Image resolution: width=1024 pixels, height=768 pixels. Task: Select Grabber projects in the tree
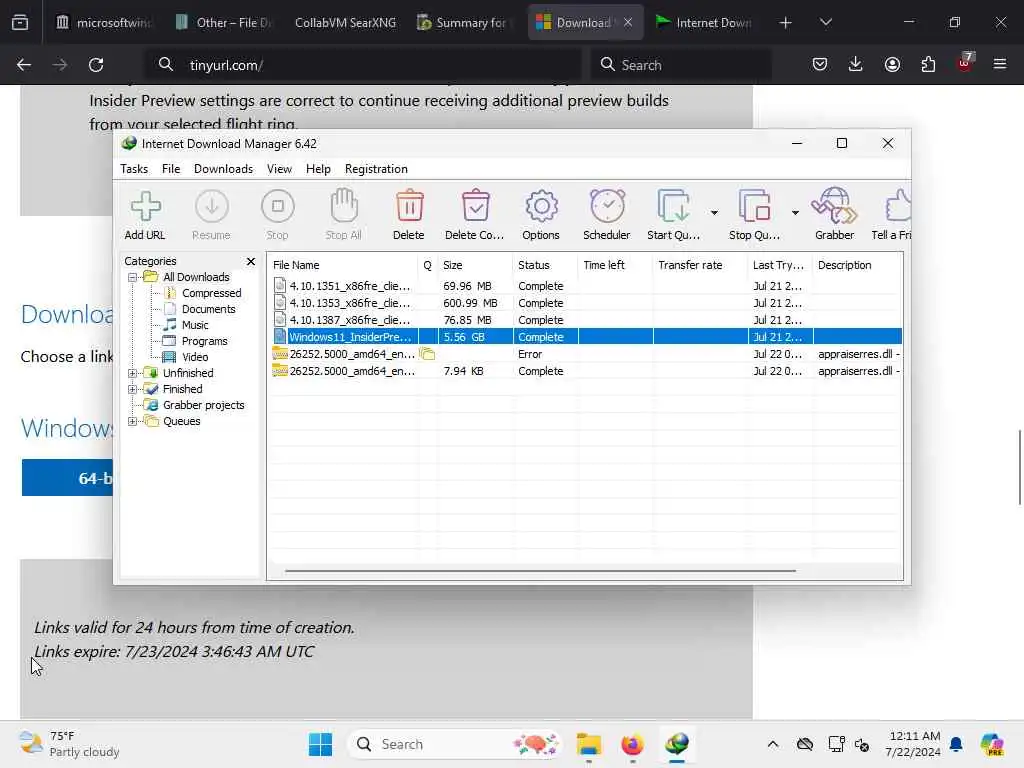point(203,406)
